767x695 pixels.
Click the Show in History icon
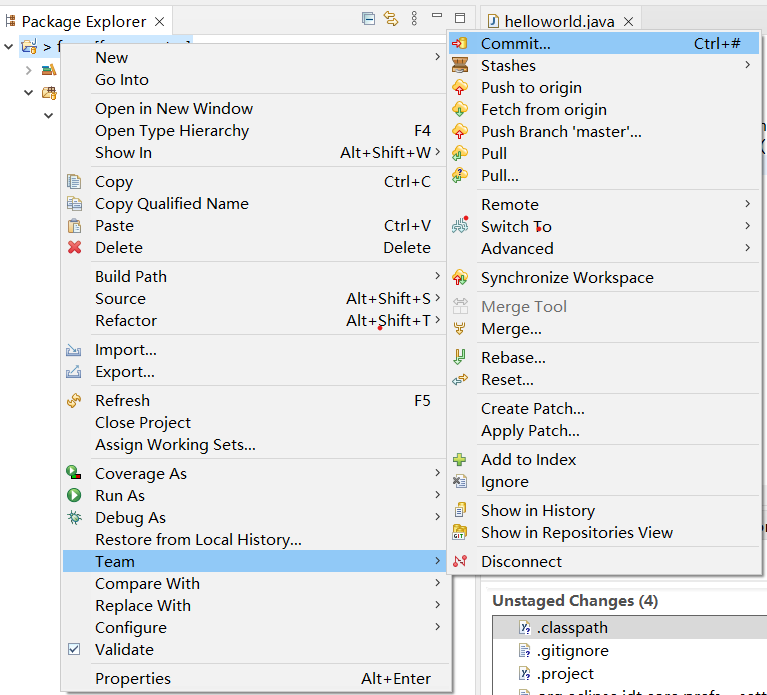(x=459, y=510)
